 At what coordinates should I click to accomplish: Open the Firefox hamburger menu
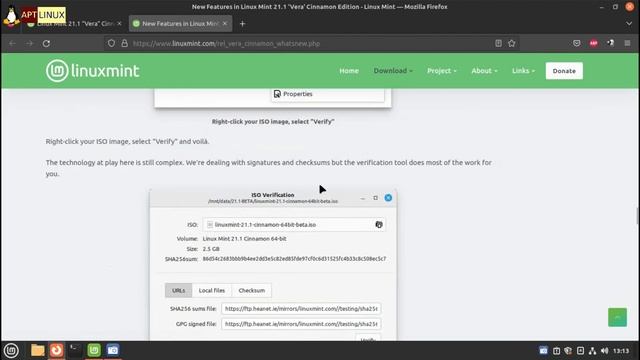[627, 43]
